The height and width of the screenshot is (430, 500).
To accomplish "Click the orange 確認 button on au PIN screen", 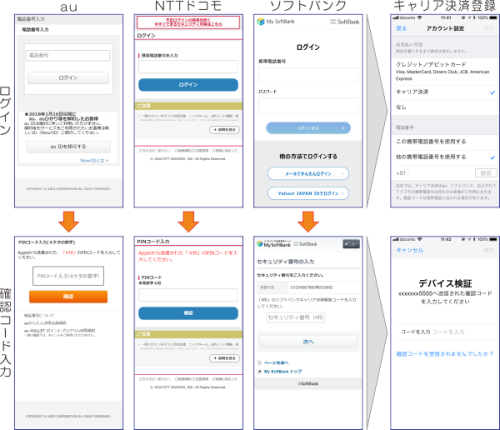I will pyautogui.click(x=68, y=296).
